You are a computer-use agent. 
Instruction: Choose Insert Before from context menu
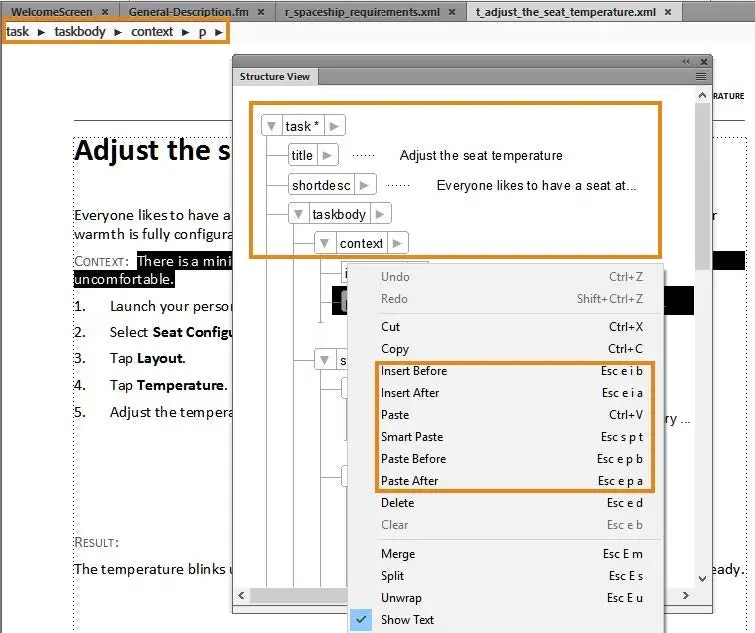point(414,371)
